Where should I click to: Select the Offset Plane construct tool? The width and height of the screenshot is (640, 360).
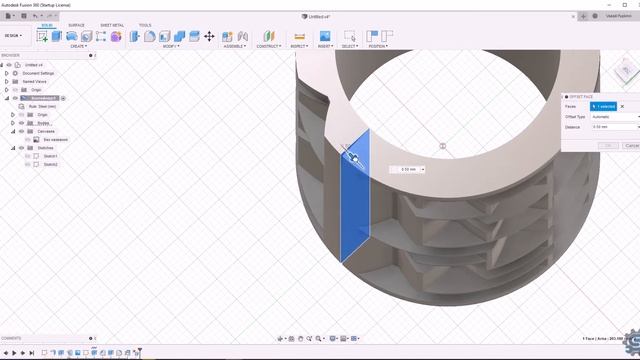point(269,36)
